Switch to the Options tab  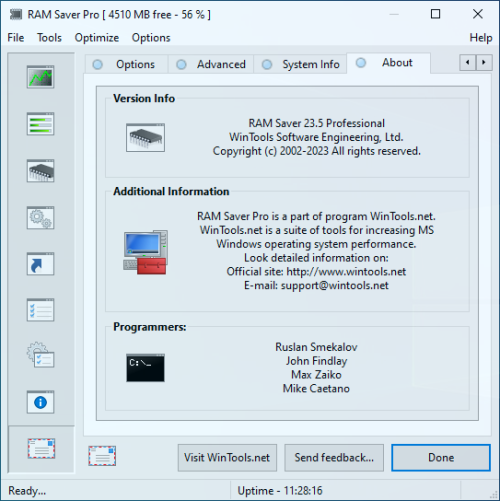(126, 64)
